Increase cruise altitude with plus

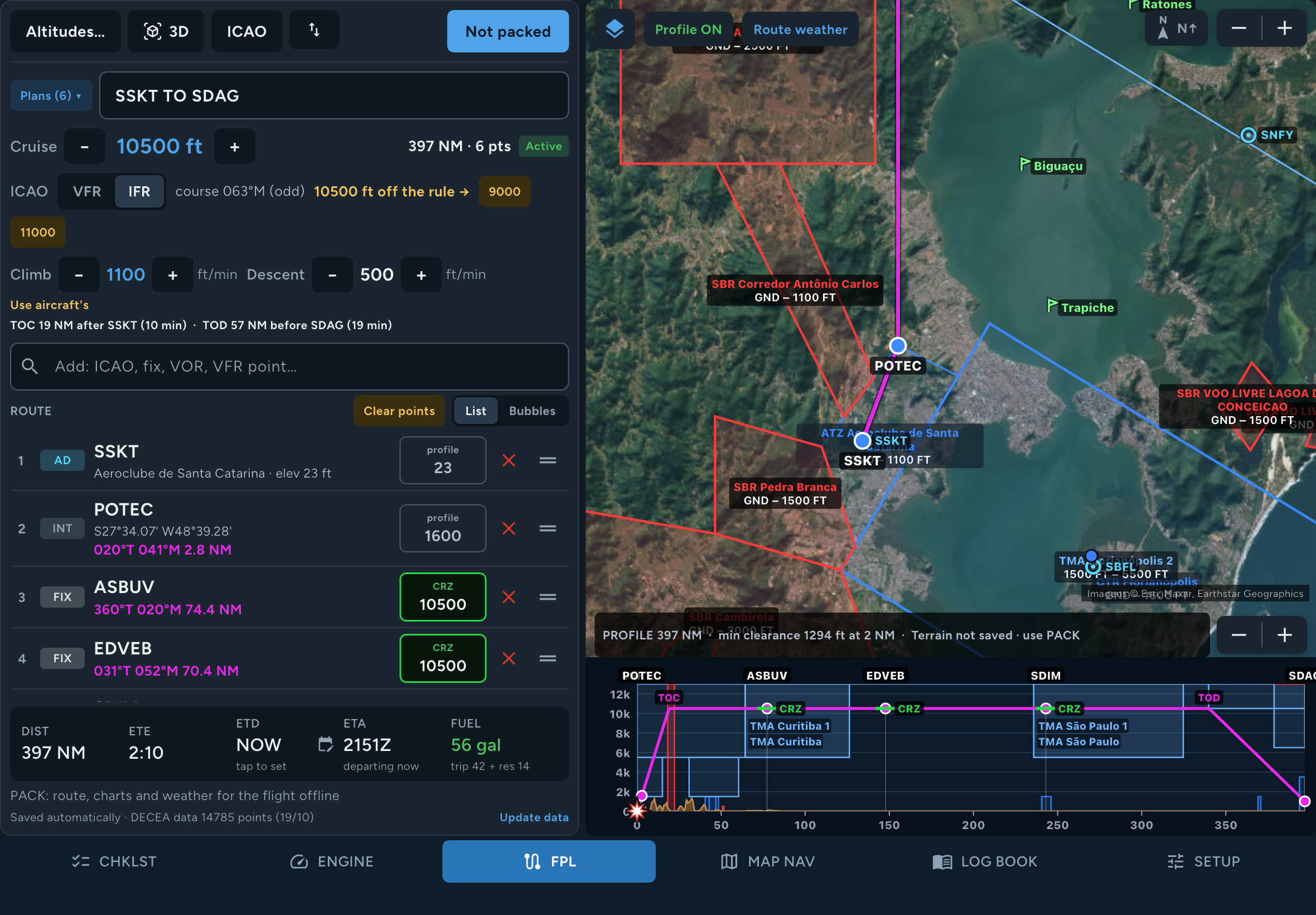(234, 147)
